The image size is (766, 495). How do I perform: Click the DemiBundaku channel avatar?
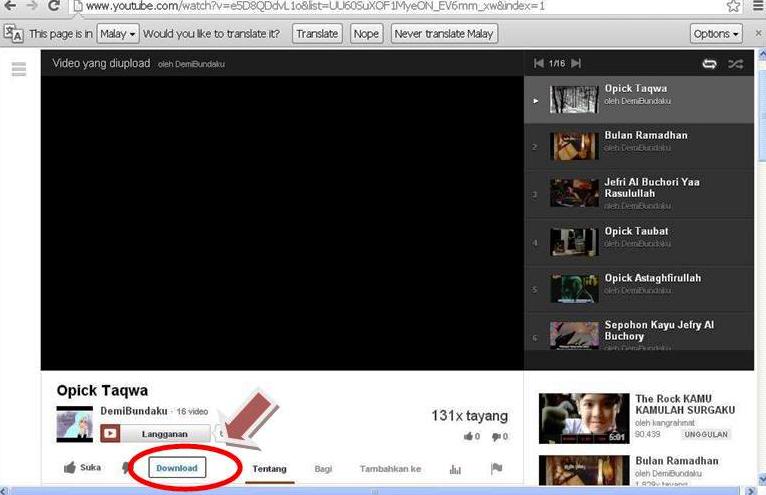[74, 424]
